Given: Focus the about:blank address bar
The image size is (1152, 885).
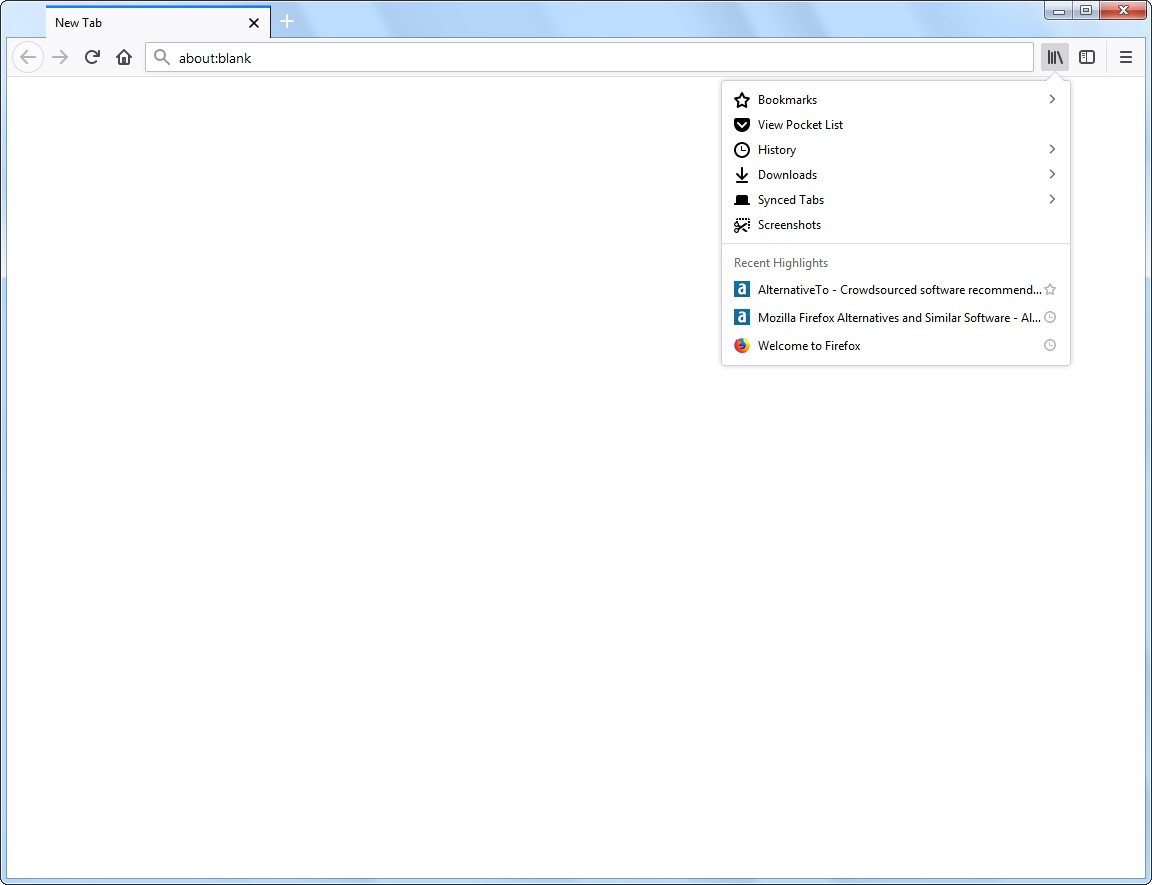Looking at the screenshot, I should (x=589, y=57).
